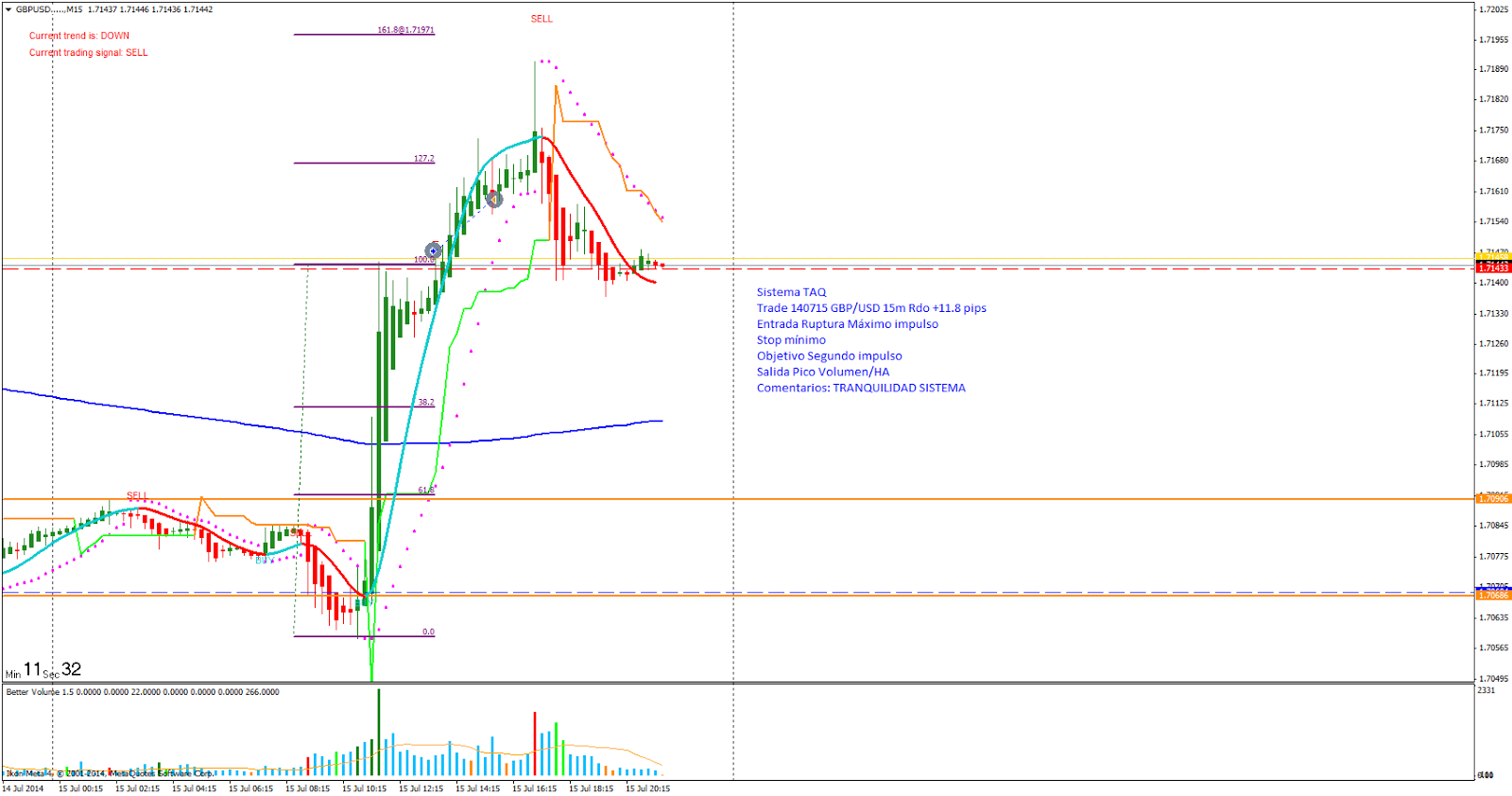Screen dimensions: 1512x796
Task: Click the red SELL signal at chart top
Action: [x=541, y=19]
